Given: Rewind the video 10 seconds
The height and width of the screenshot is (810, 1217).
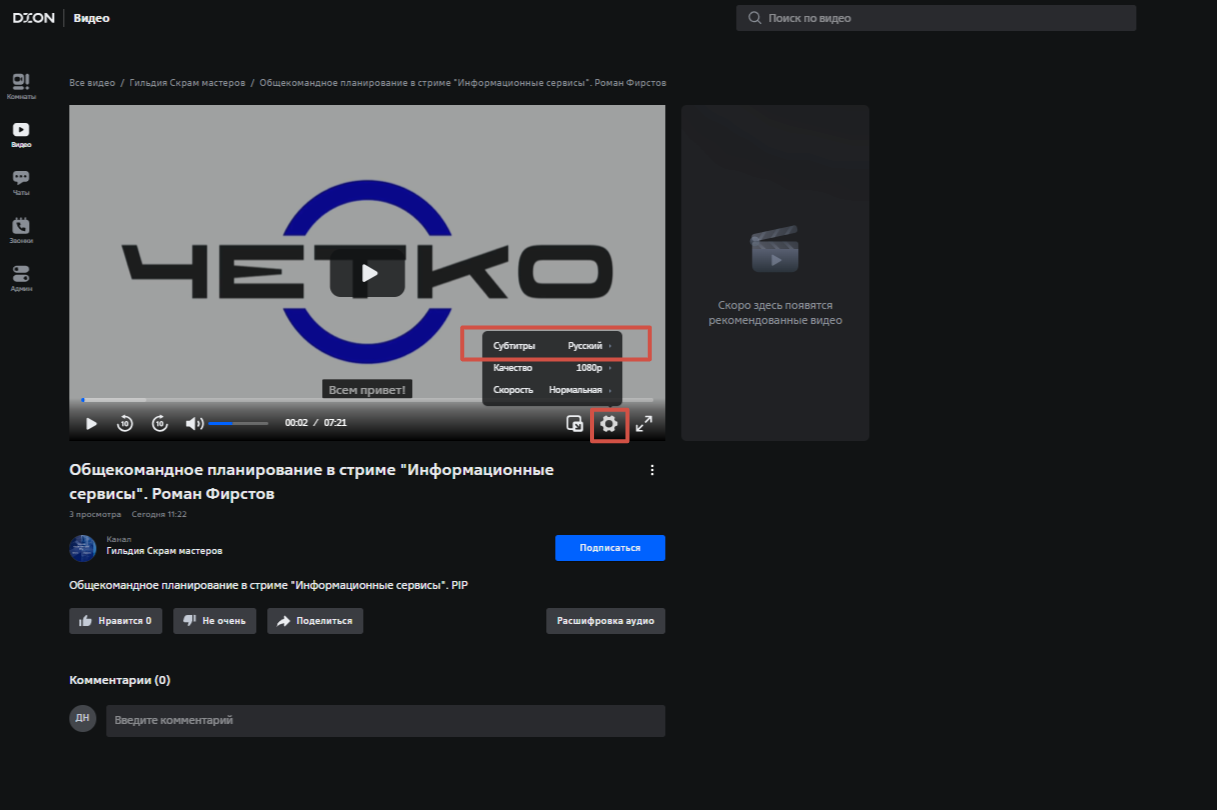Looking at the screenshot, I should pos(124,424).
